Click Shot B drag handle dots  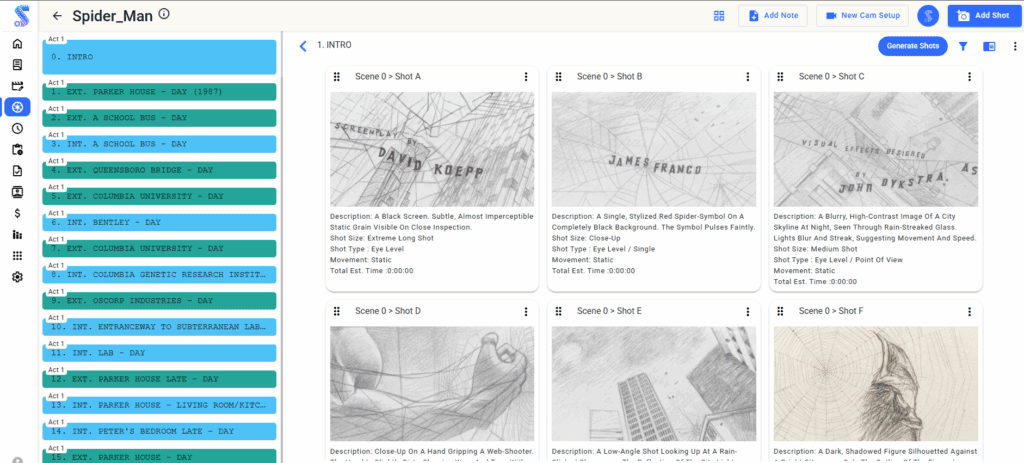tap(559, 76)
